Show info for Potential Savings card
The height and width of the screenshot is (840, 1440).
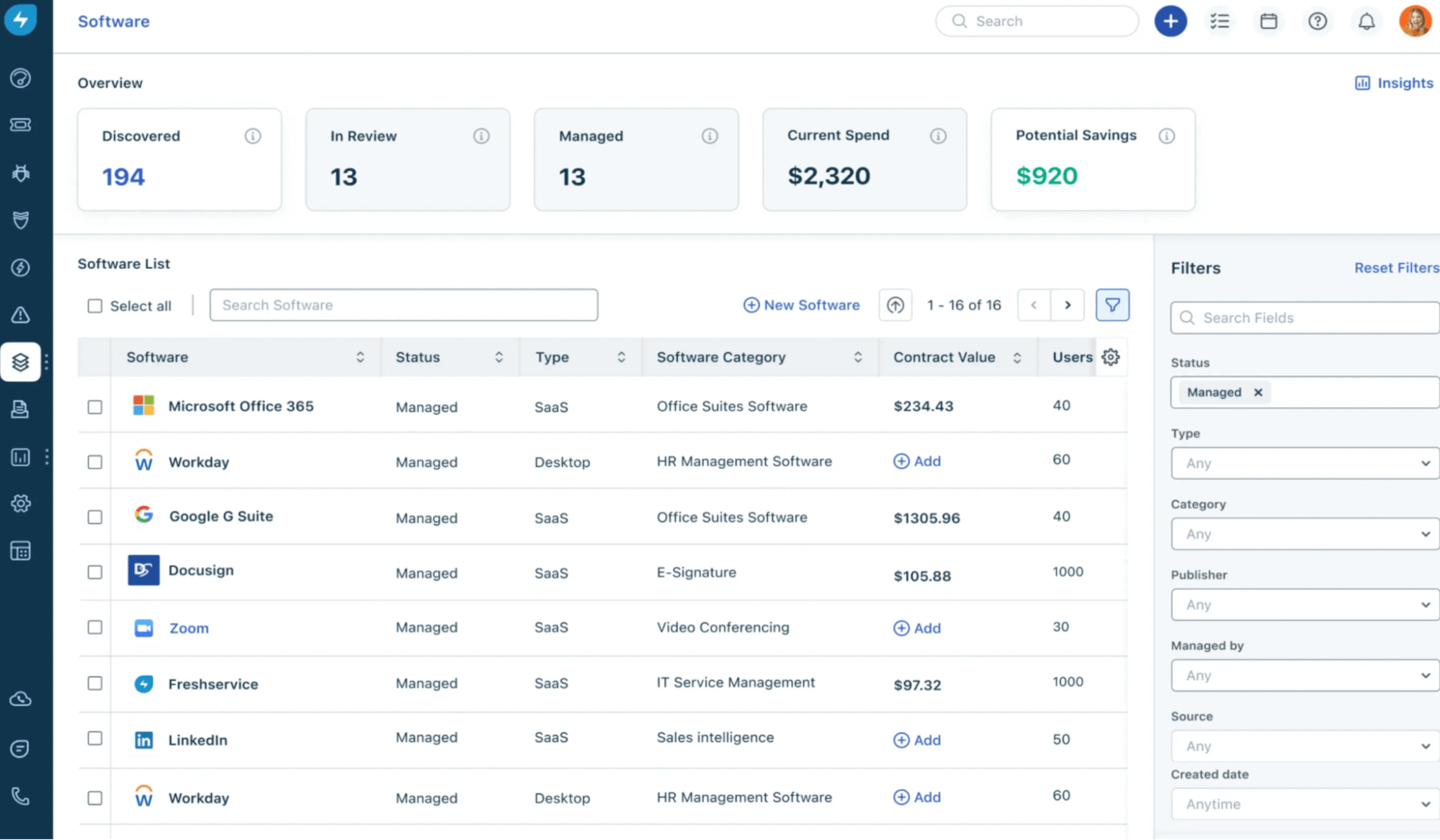click(x=1166, y=135)
